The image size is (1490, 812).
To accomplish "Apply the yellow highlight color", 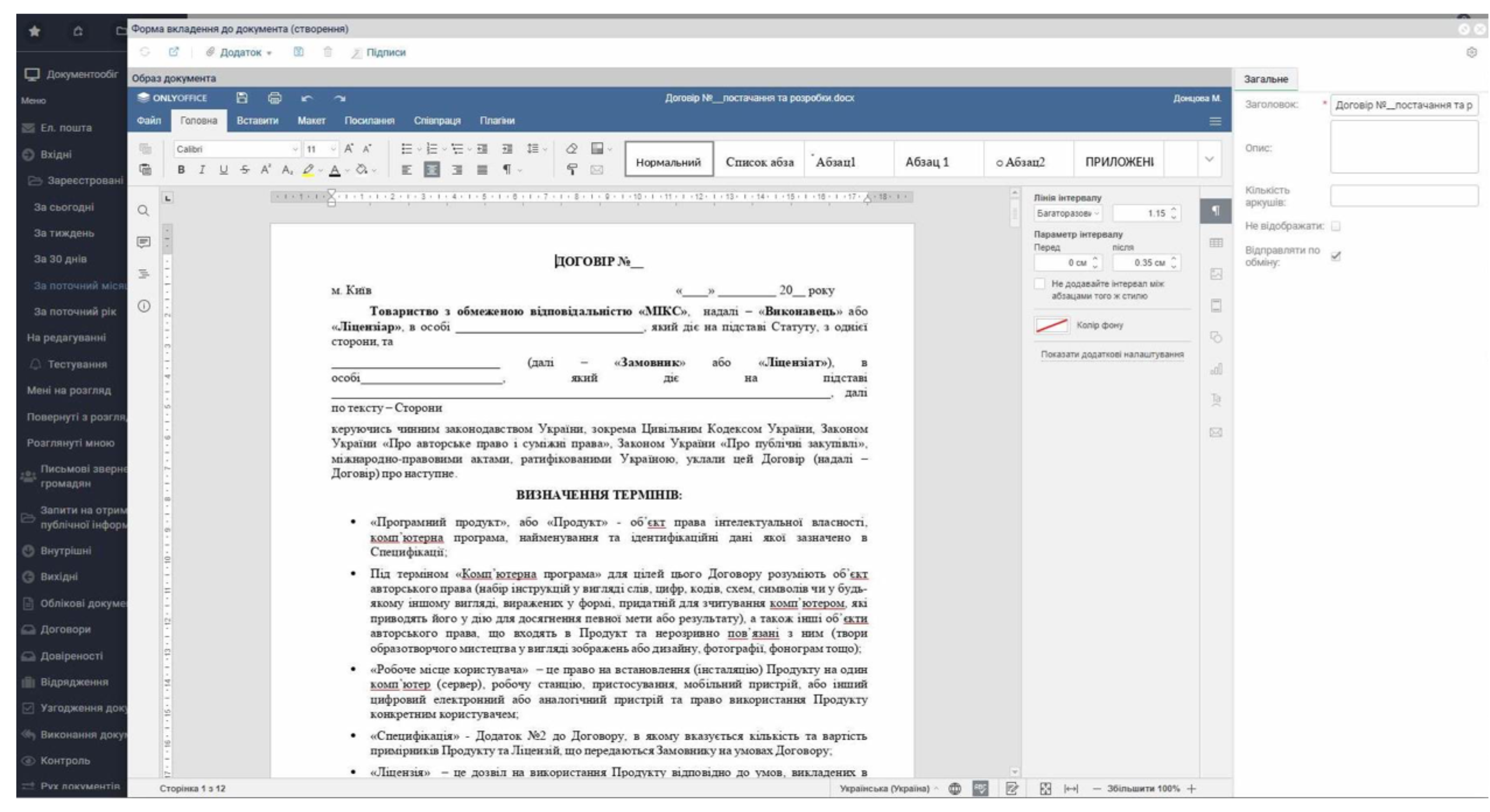I will click(x=308, y=170).
